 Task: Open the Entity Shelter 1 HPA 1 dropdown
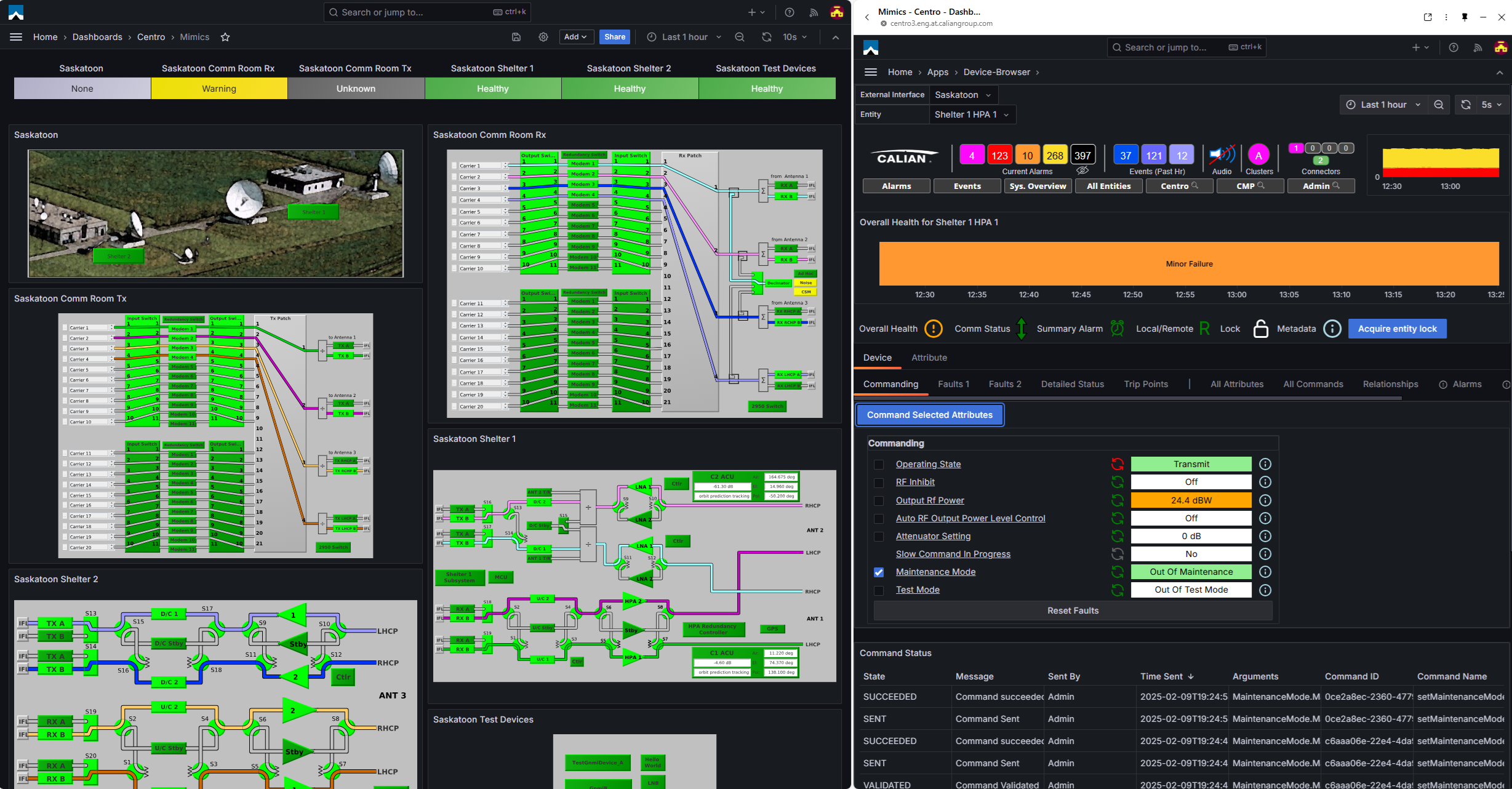tap(972, 114)
